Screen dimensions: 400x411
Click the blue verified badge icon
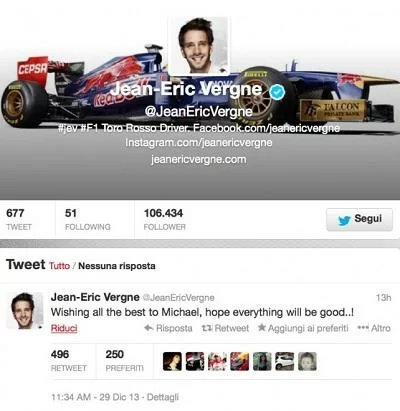[277, 92]
